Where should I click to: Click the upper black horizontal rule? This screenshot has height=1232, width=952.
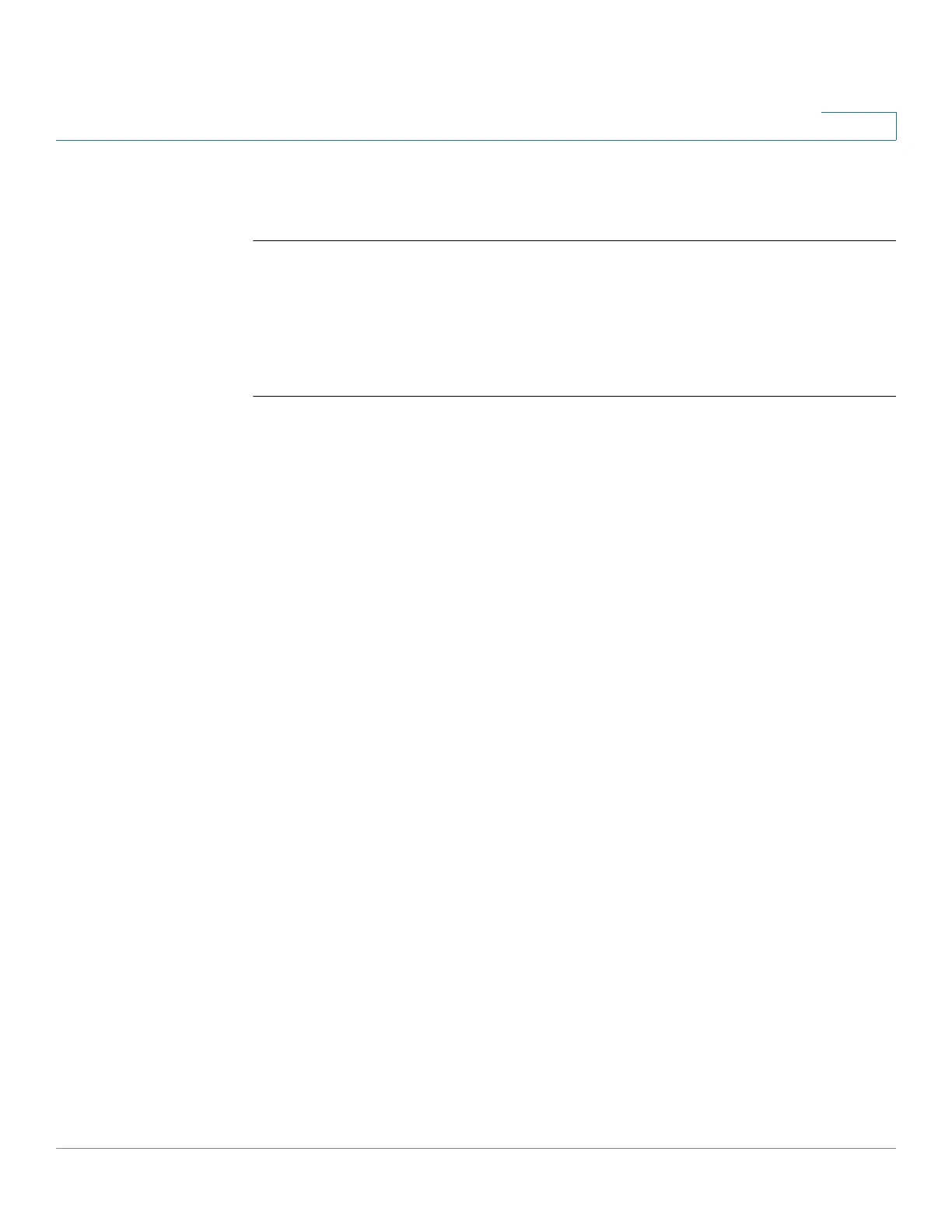click(574, 241)
